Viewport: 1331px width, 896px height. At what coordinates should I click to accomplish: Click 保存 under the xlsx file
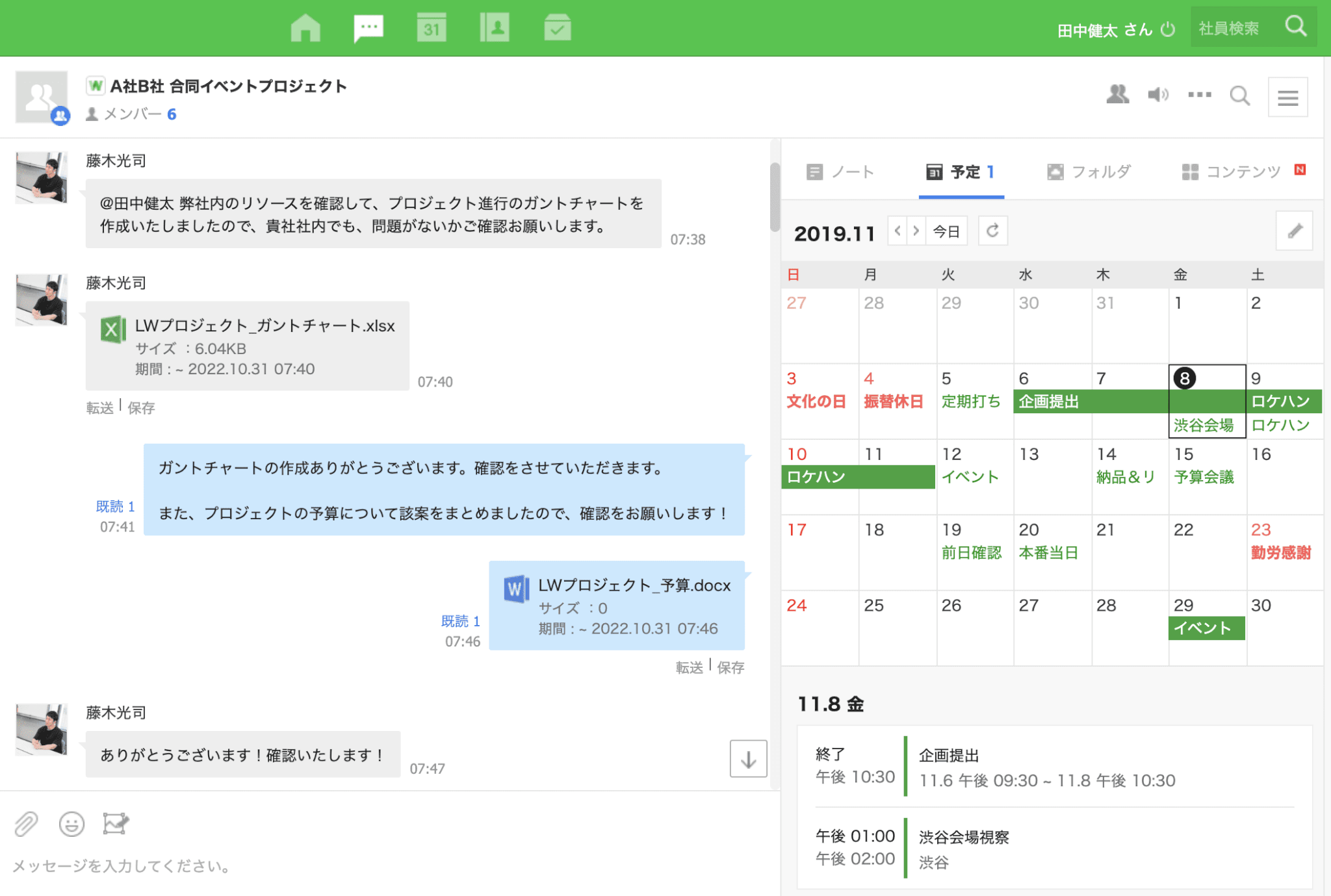click(141, 407)
